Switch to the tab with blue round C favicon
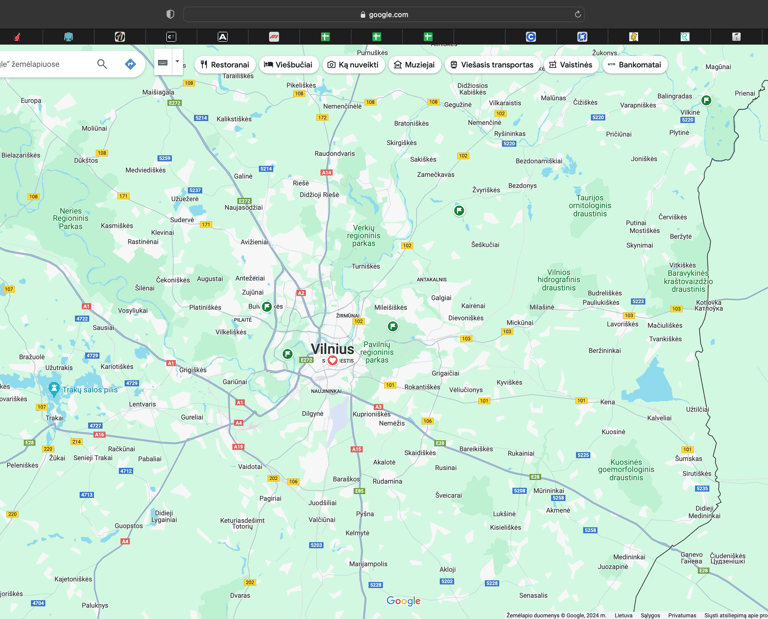This screenshot has width=768, height=619. click(530, 37)
